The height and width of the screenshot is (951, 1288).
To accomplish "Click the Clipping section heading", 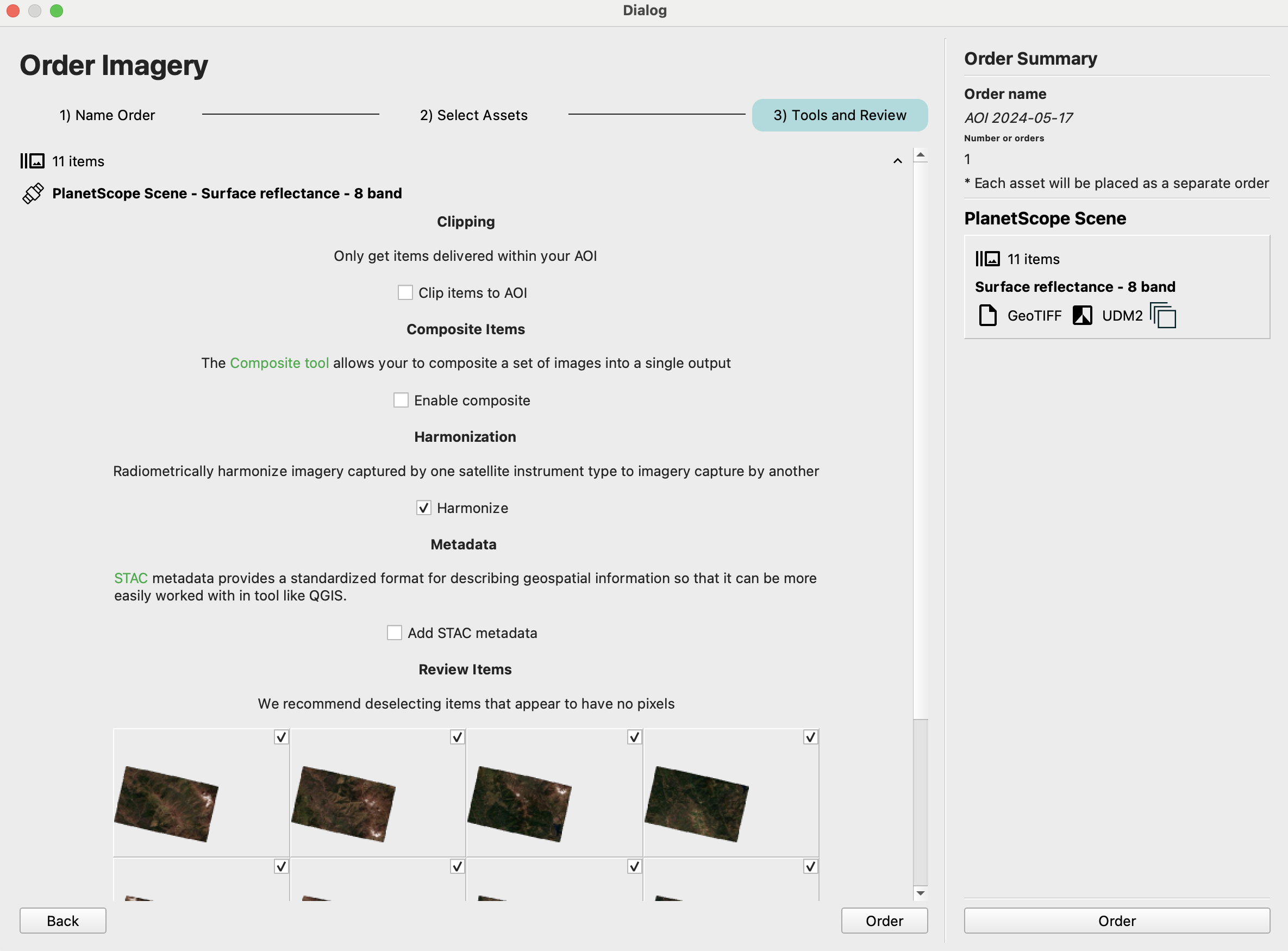I will click(x=465, y=222).
